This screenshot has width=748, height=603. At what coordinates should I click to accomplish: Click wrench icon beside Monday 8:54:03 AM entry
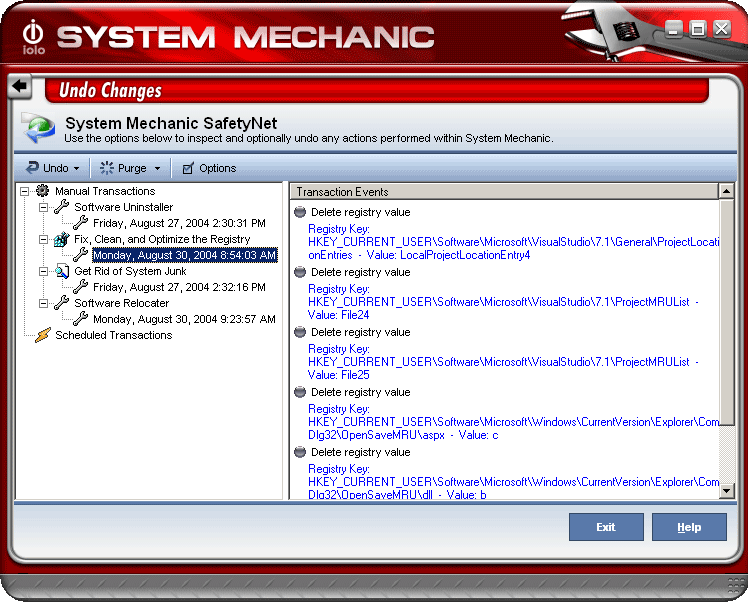tap(81, 254)
